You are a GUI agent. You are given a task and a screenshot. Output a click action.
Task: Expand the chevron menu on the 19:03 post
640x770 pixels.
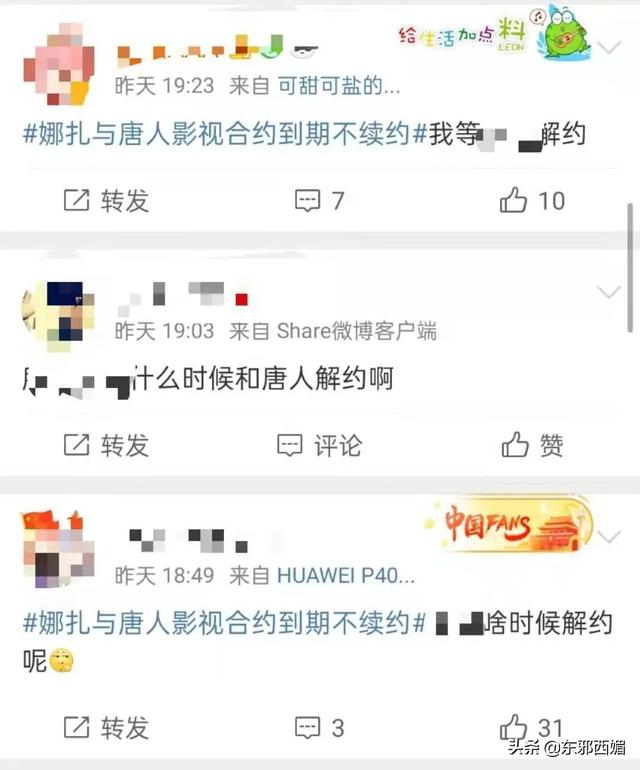[610, 292]
